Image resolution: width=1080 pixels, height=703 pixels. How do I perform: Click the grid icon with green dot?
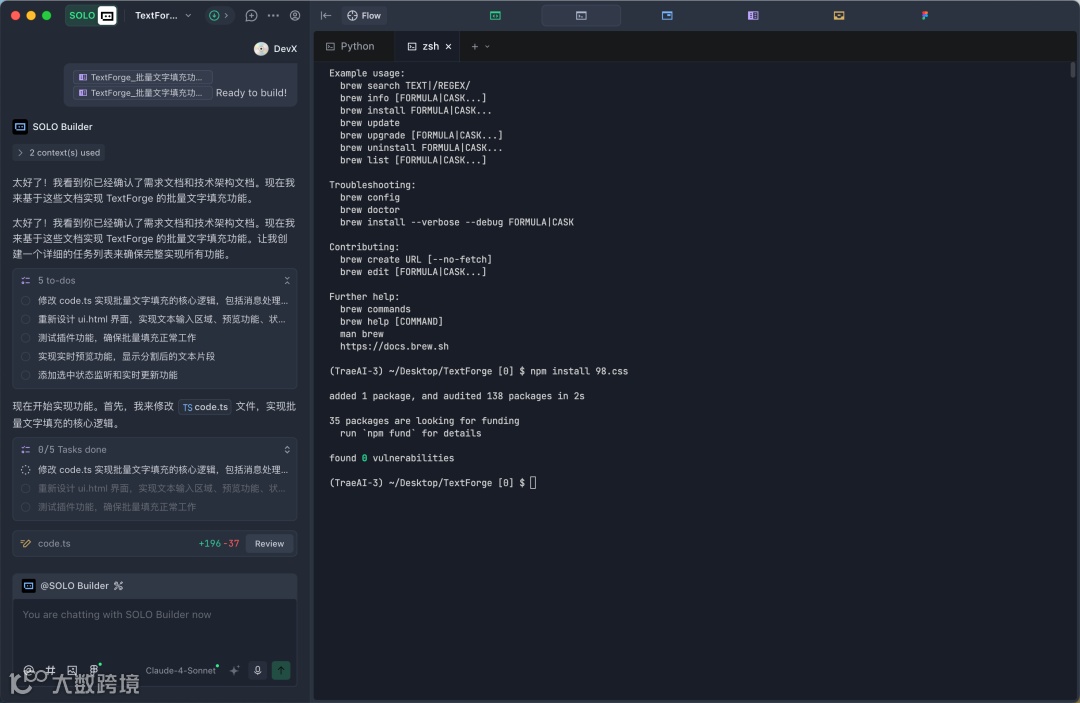point(95,669)
